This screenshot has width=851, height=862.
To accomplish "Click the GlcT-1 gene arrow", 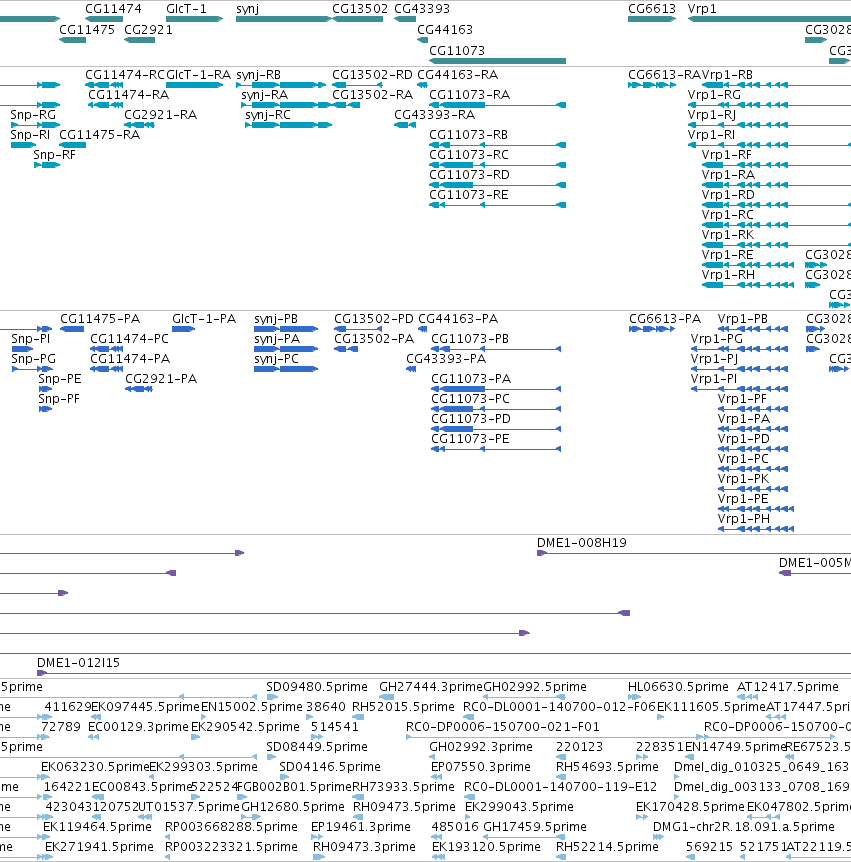I will pos(195,19).
